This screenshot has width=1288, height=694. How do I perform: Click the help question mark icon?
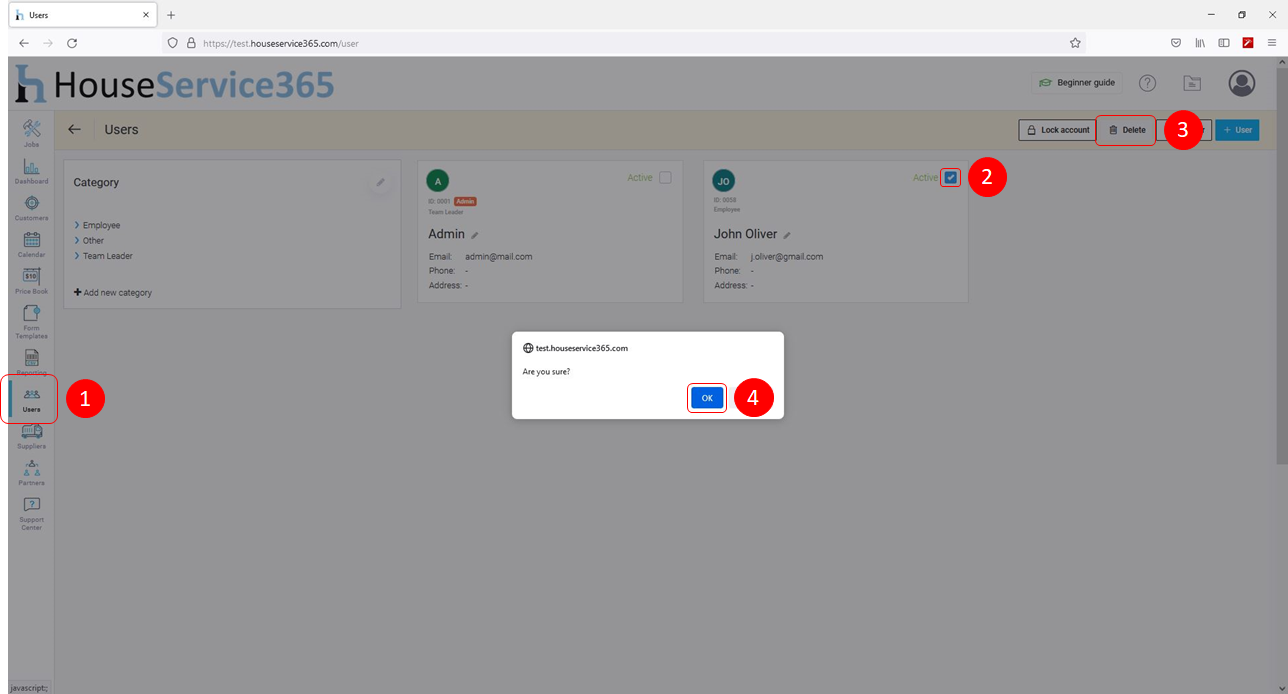(1147, 83)
